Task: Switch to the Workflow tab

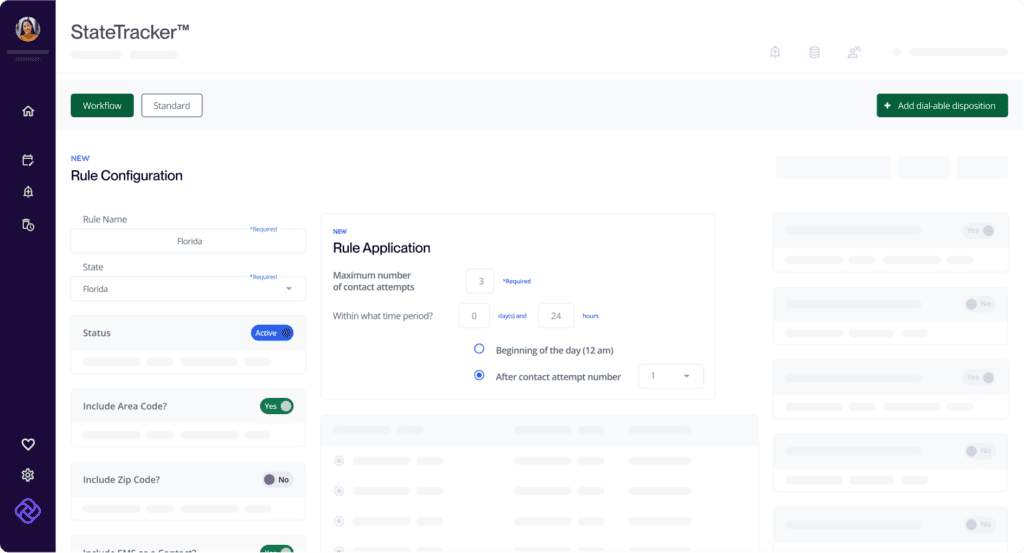Action: pyautogui.click(x=102, y=105)
